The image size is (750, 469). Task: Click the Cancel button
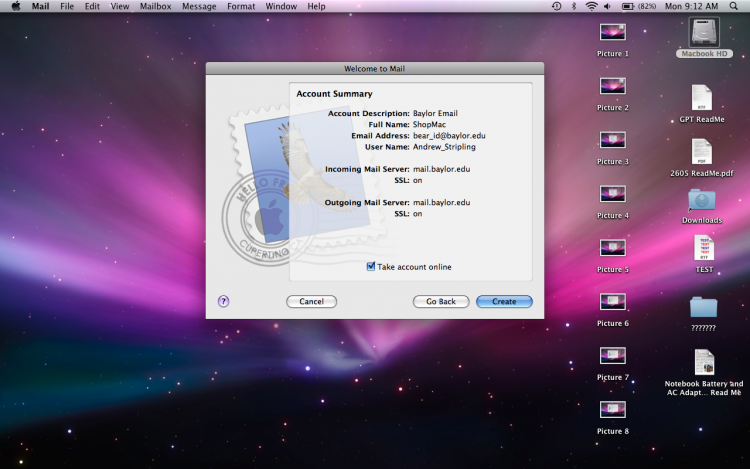click(x=311, y=301)
